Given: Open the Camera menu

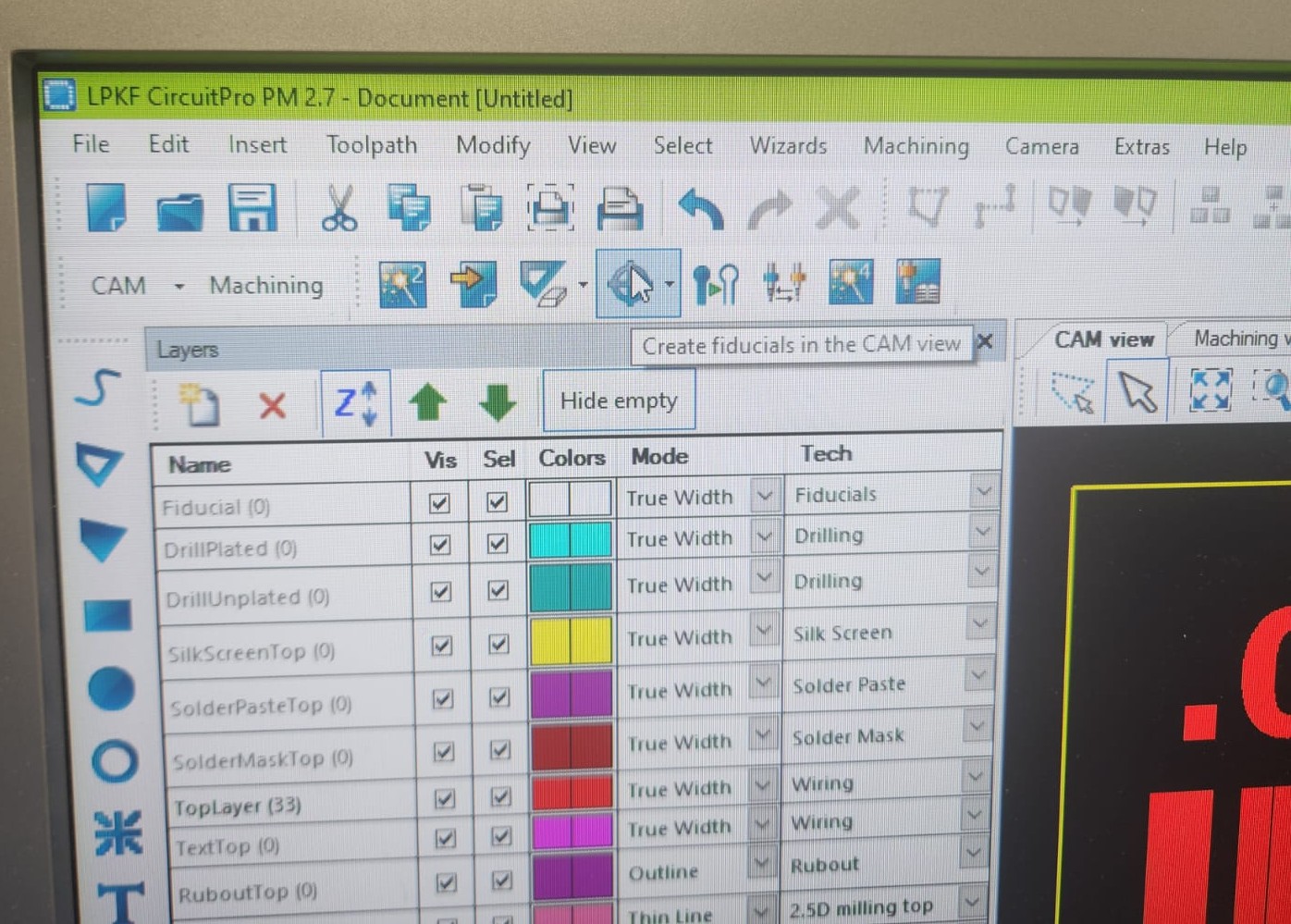Looking at the screenshot, I should pyautogui.click(x=1042, y=146).
